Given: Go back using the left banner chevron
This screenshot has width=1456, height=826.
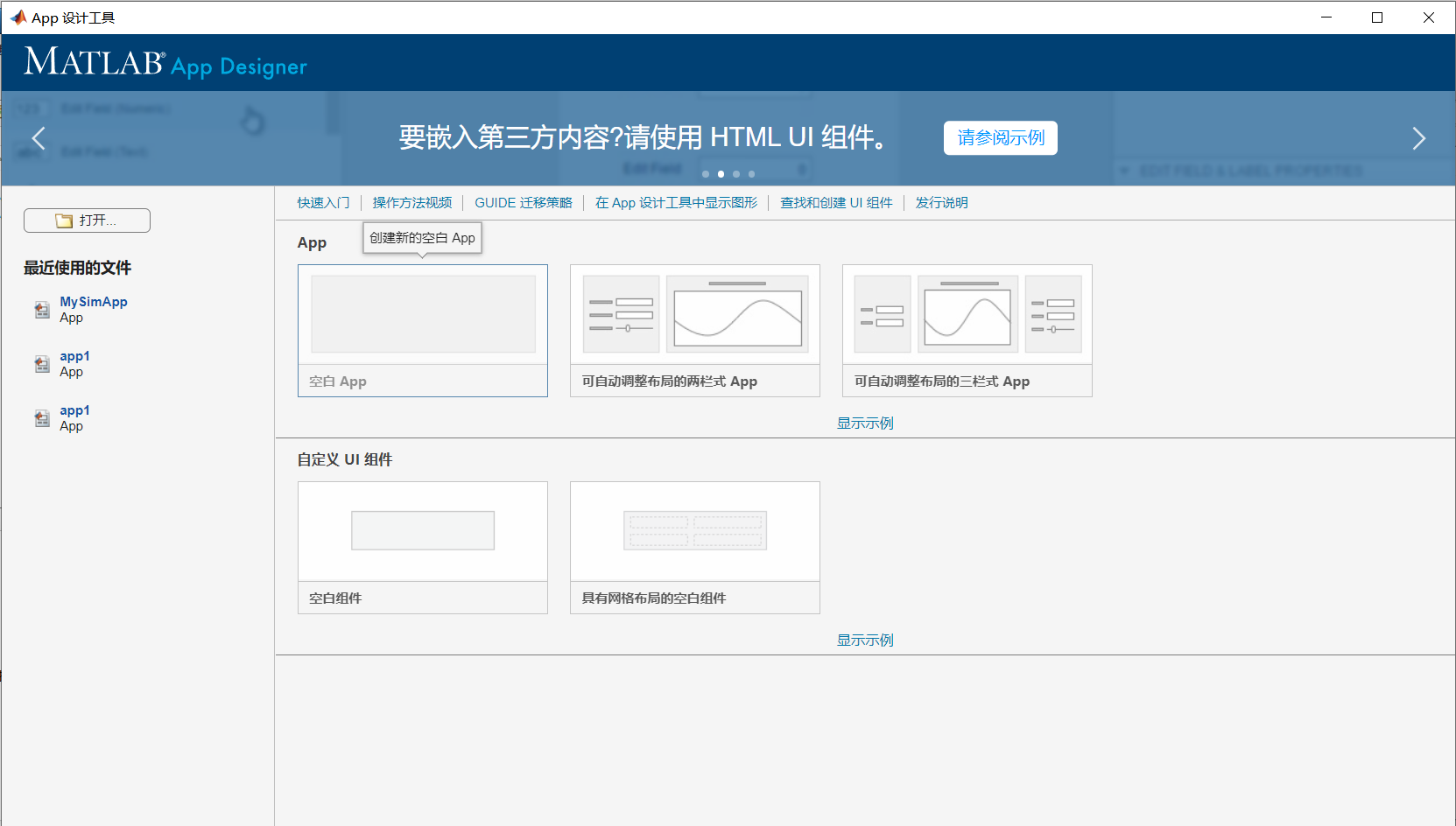Looking at the screenshot, I should (x=37, y=138).
